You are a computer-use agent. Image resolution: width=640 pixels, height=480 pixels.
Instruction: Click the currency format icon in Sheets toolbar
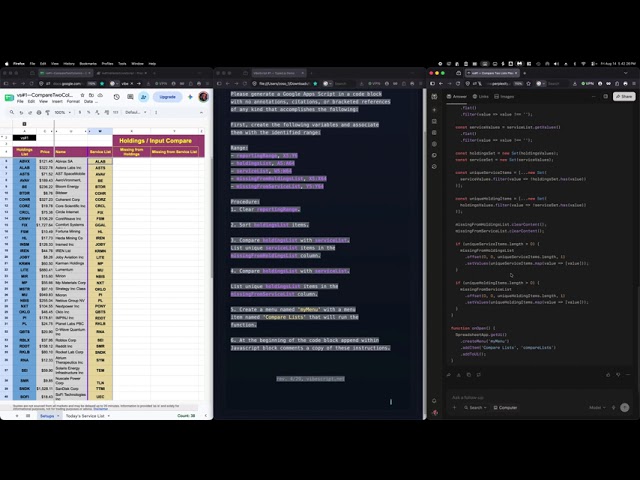80,112
